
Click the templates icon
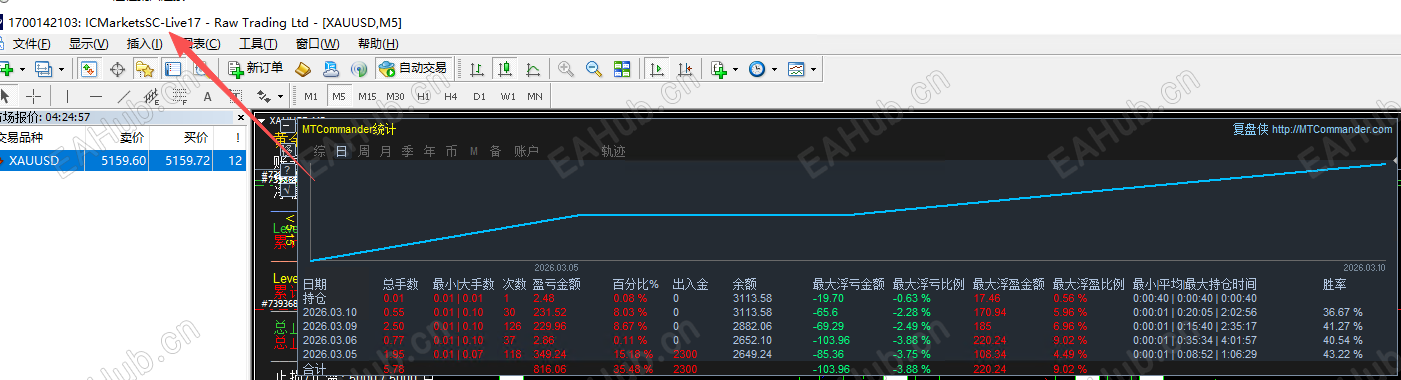(796, 69)
